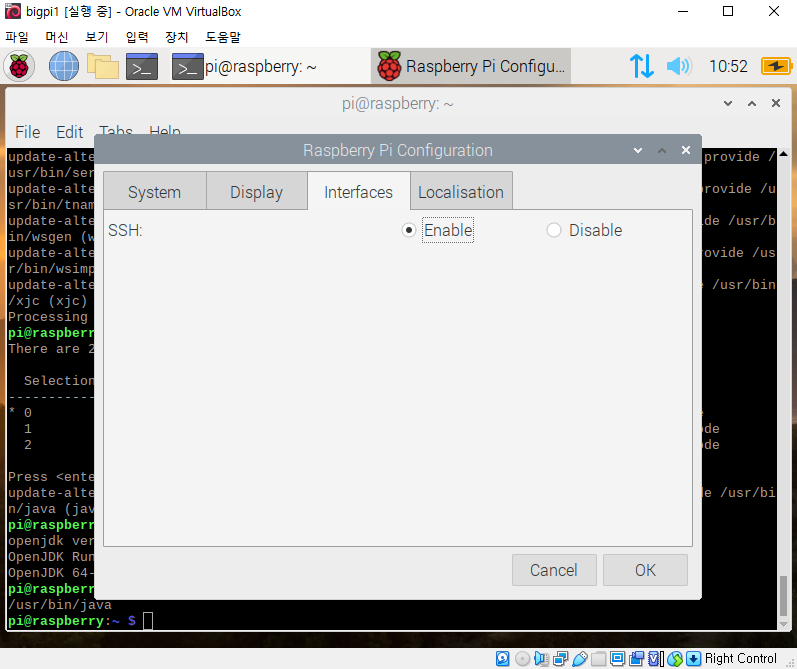Select the Disable radio button for SSH
The height and width of the screenshot is (669, 797).
coord(554,230)
